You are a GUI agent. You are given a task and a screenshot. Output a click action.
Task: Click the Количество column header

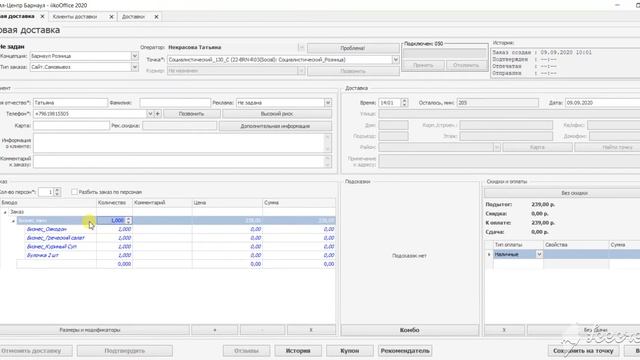pyautogui.click(x=115, y=202)
